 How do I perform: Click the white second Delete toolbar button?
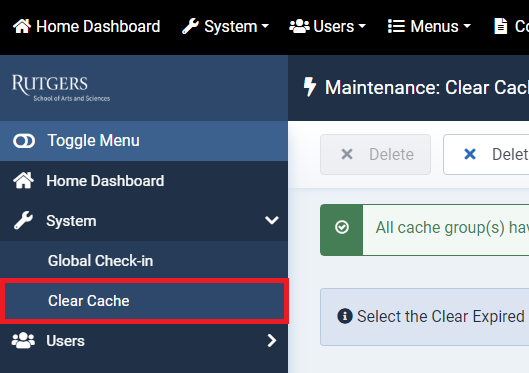tap(486, 154)
